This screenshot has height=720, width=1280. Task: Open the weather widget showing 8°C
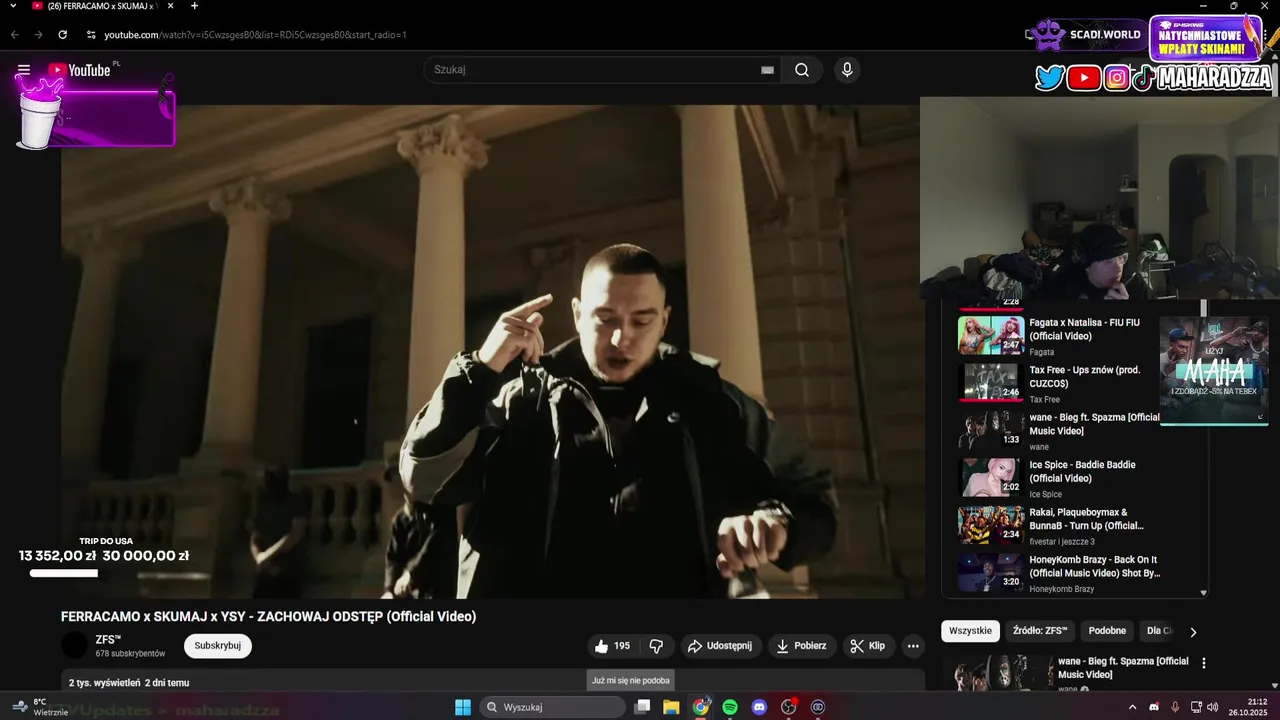[x=40, y=707]
